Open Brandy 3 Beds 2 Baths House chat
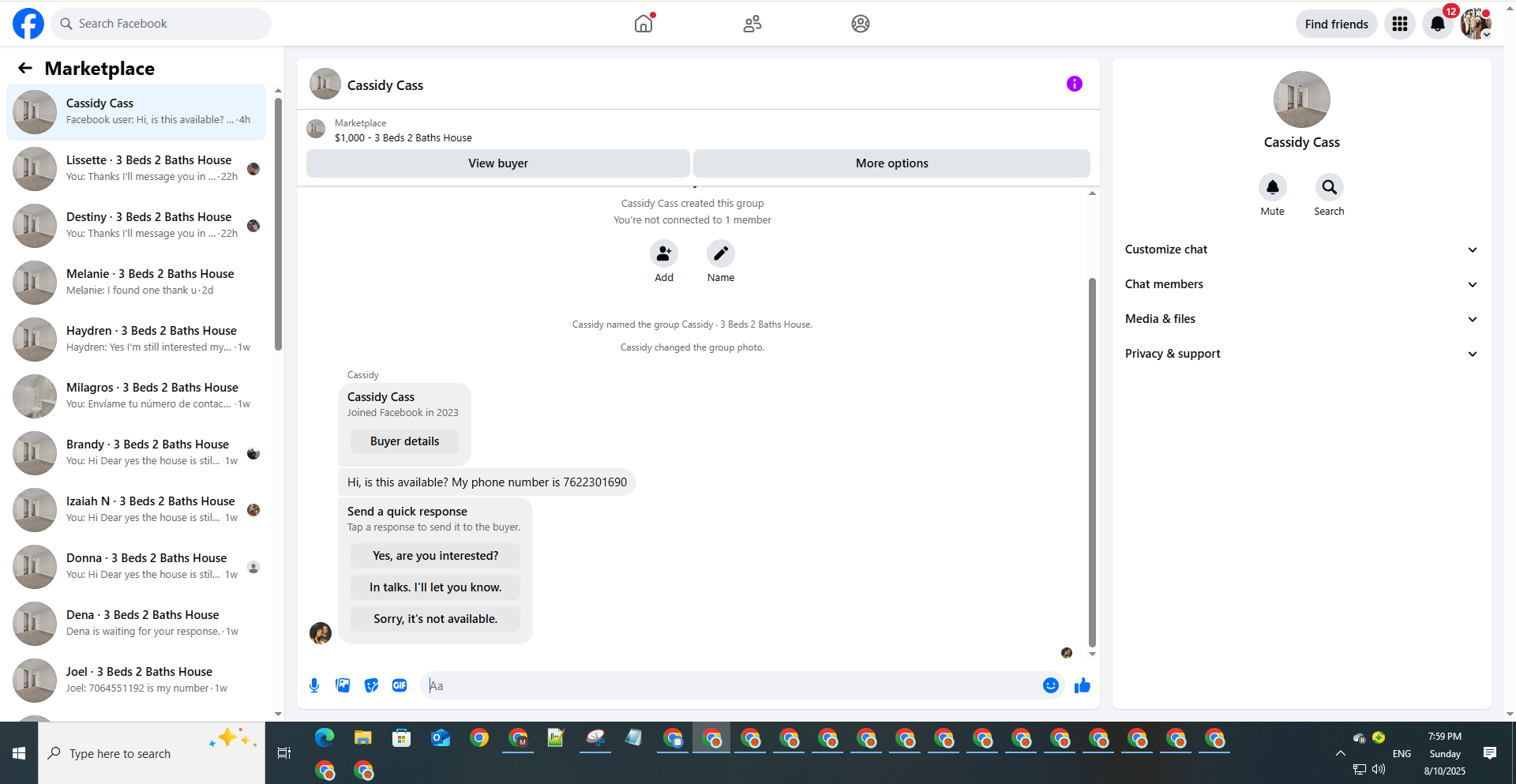1516x784 pixels. coord(136,453)
